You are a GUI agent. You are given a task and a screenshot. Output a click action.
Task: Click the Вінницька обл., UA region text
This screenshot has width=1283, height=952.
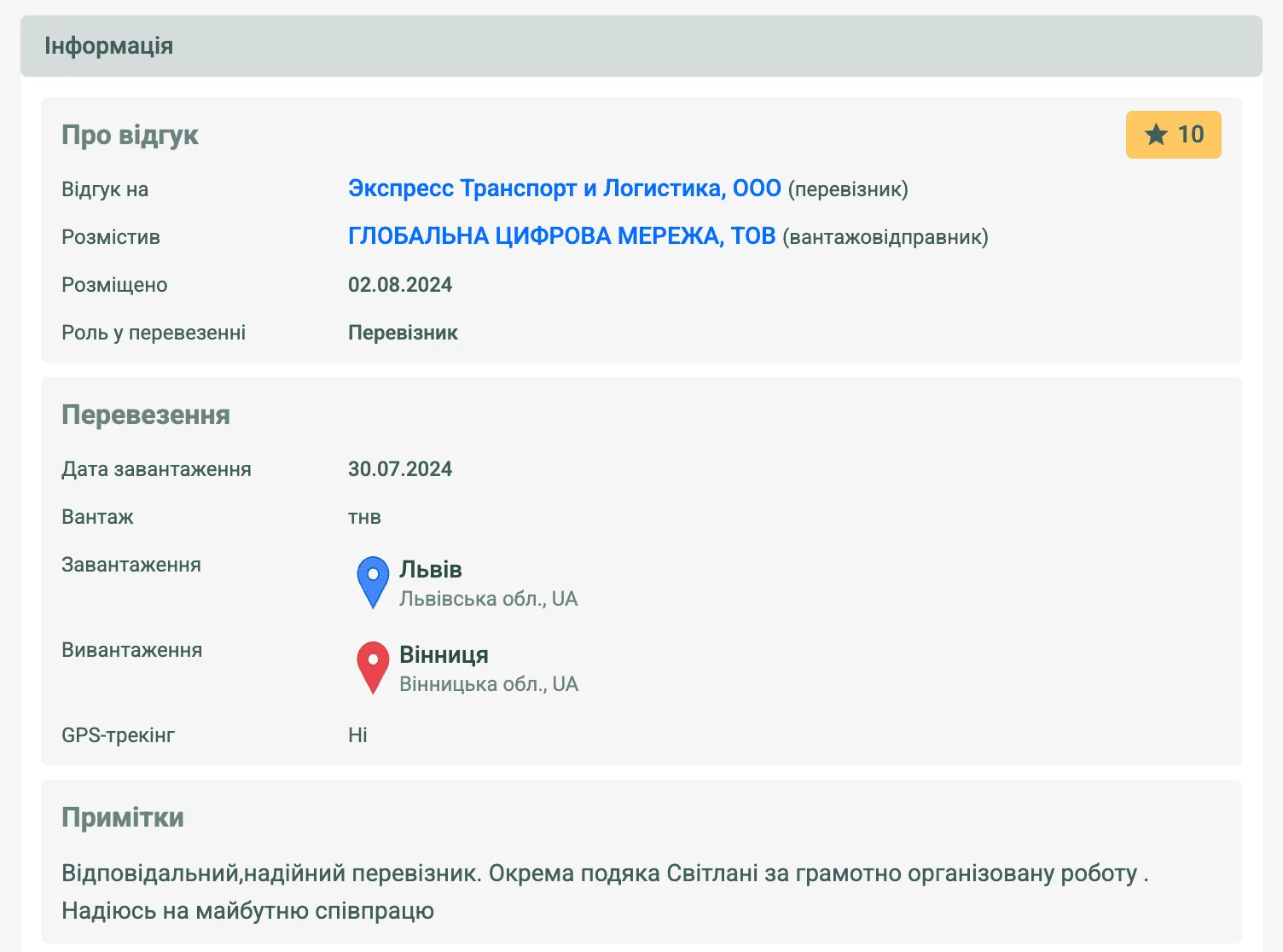coord(489,684)
